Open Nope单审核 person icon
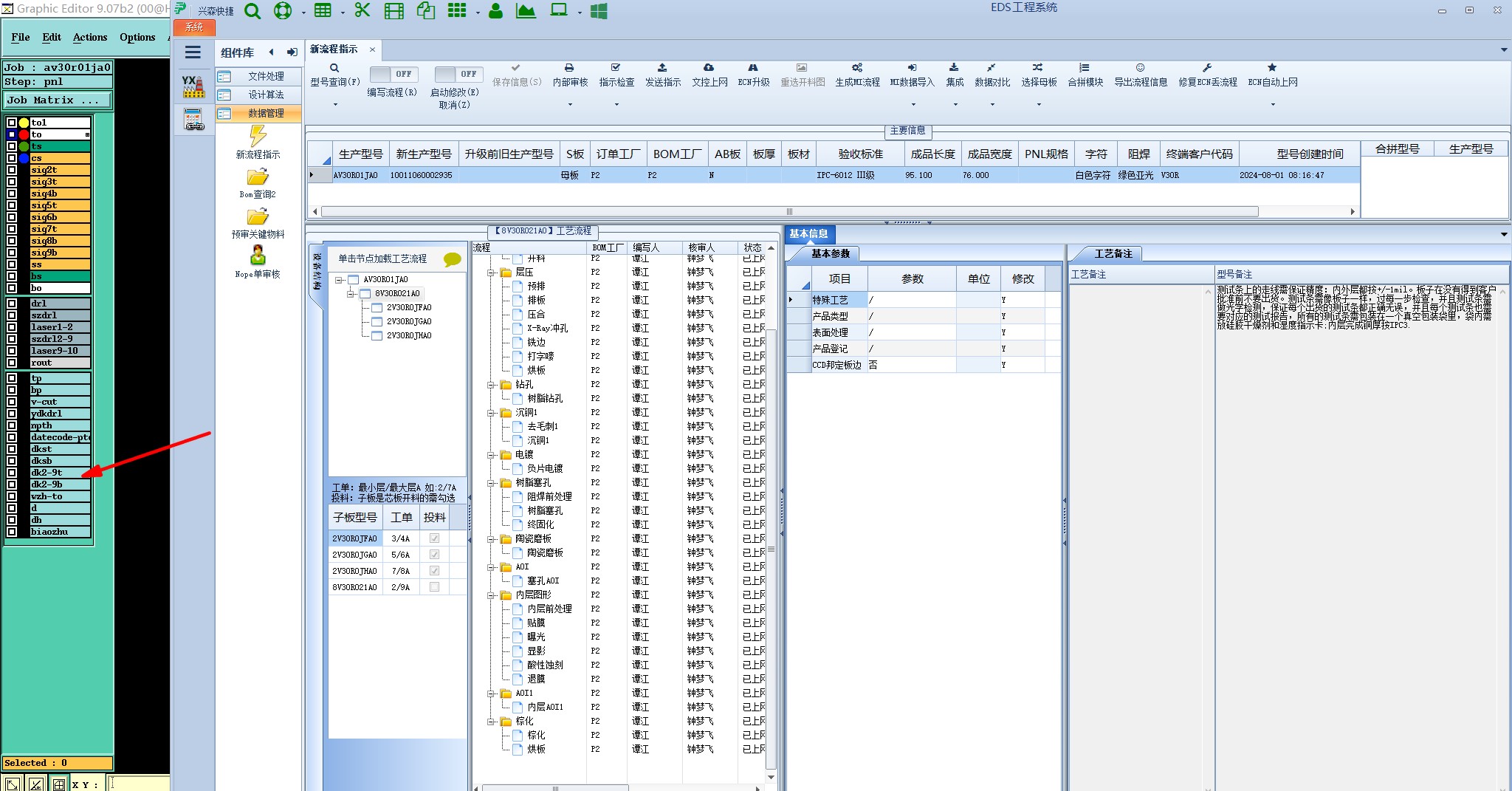Image resolution: width=1512 pixels, height=791 pixels. tap(258, 256)
